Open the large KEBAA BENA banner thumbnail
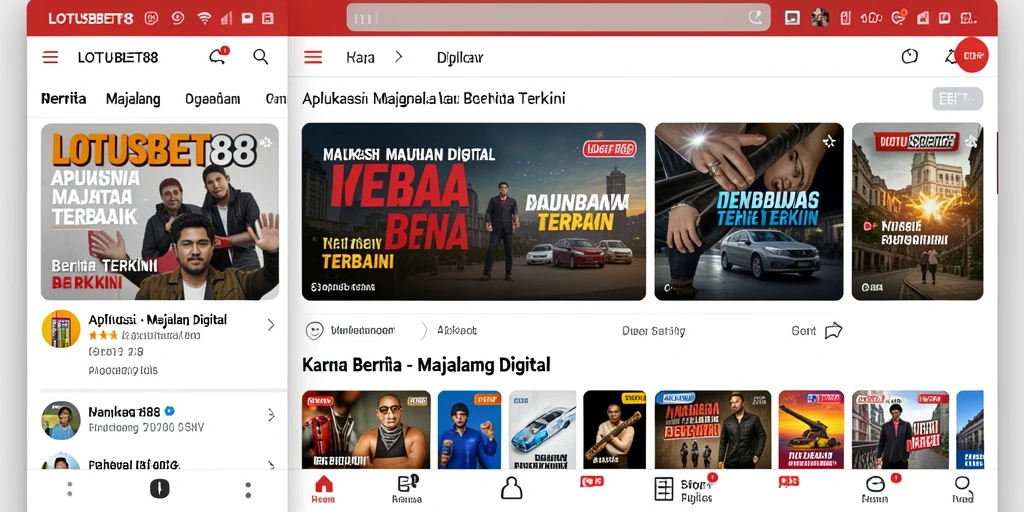 (x=473, y=212)
